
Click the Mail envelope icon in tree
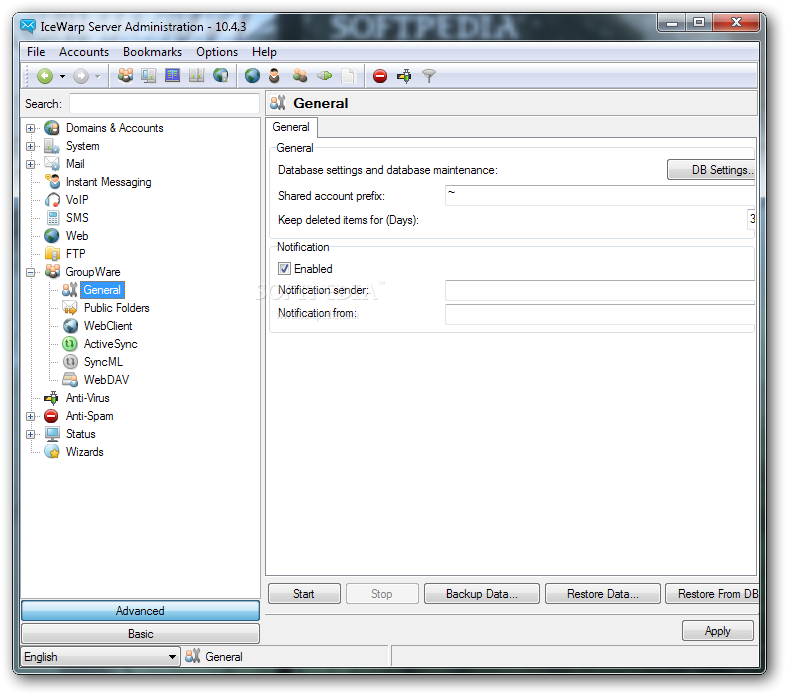pos(52,164)
